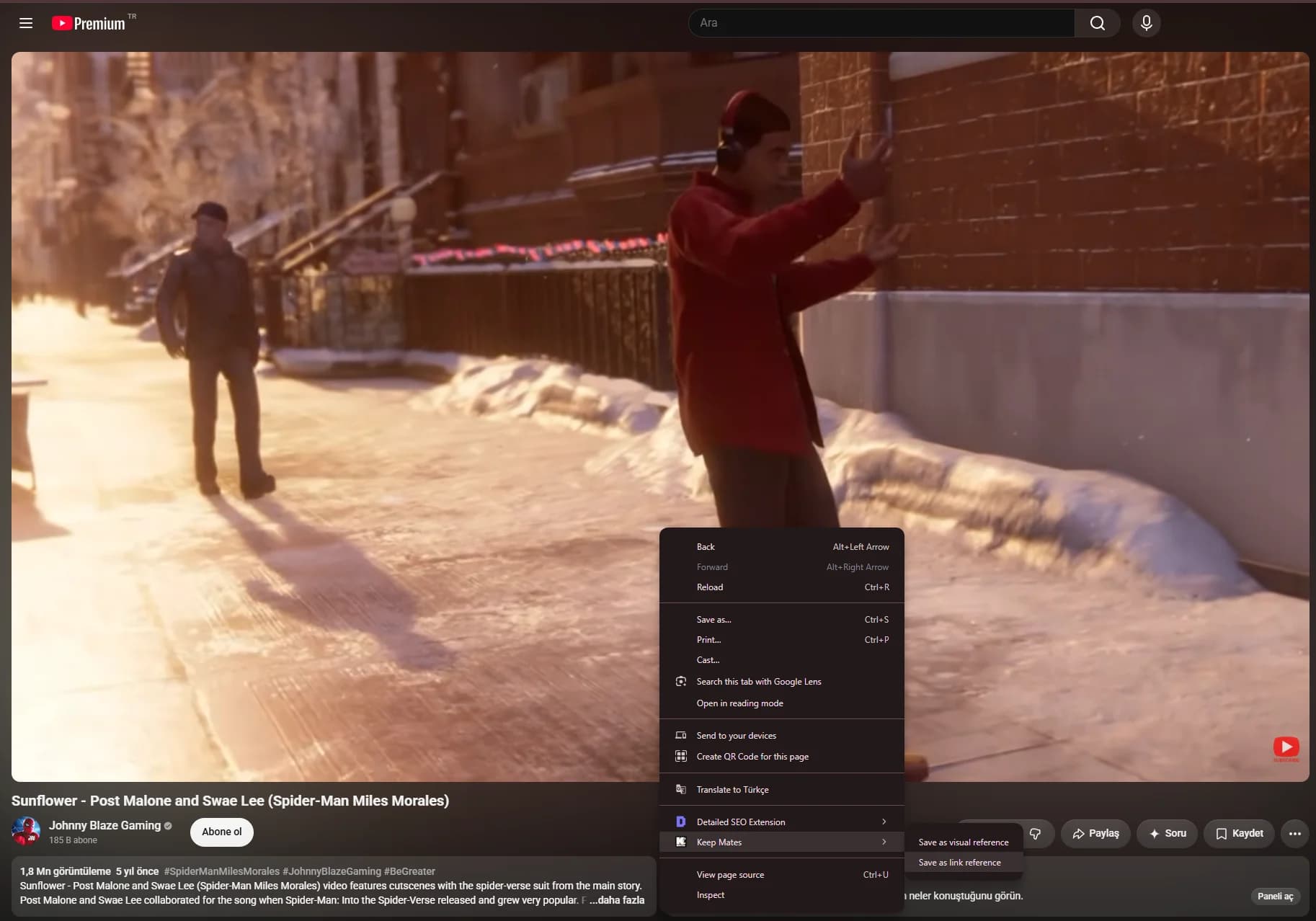Click the #JohnnyBlazeGaming hashtag
1316x921 pixels.
pyautogui.click(x=332, y=871)
